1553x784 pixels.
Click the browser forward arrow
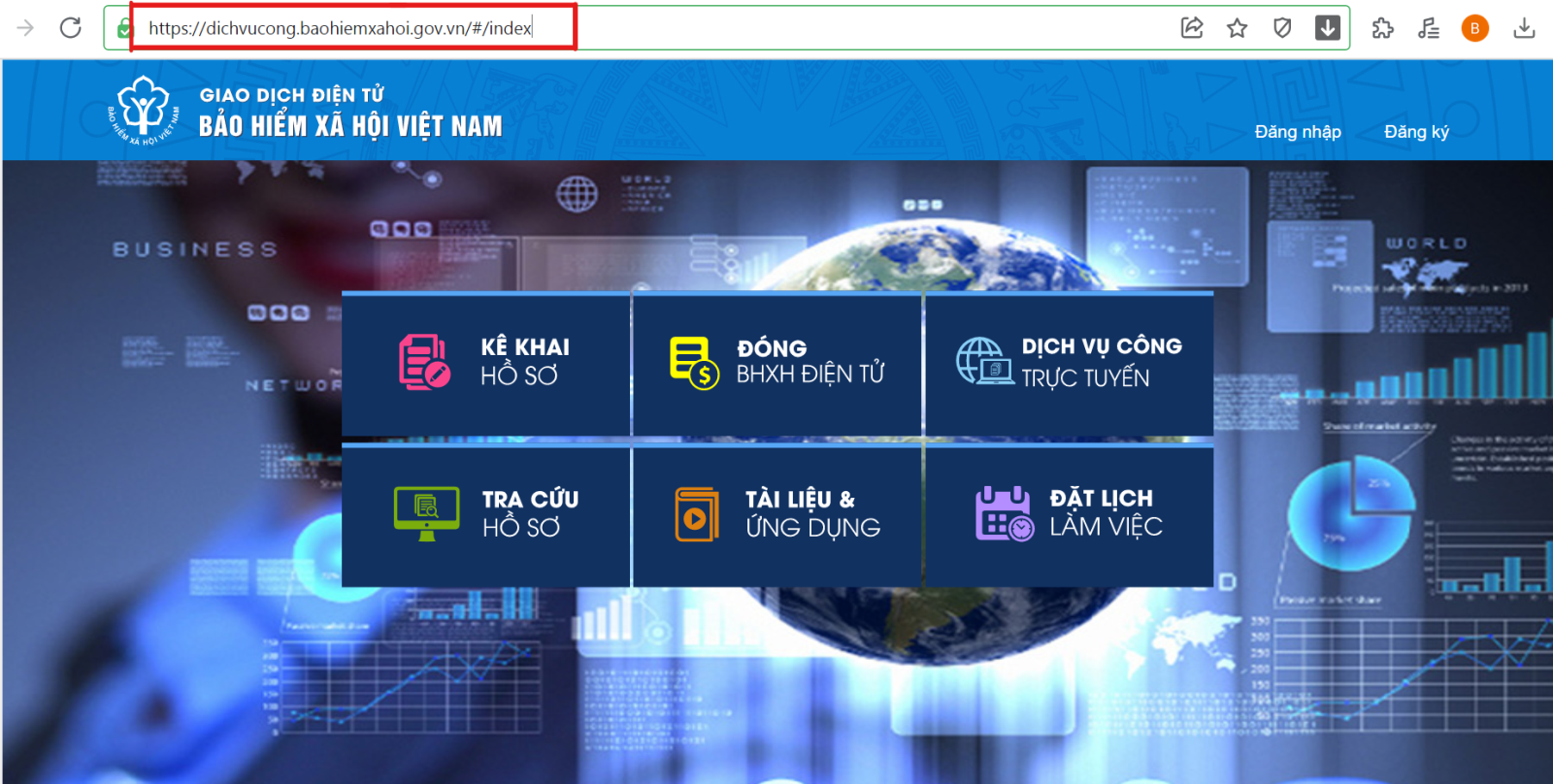pyautogui.click(x=25, y=28)
